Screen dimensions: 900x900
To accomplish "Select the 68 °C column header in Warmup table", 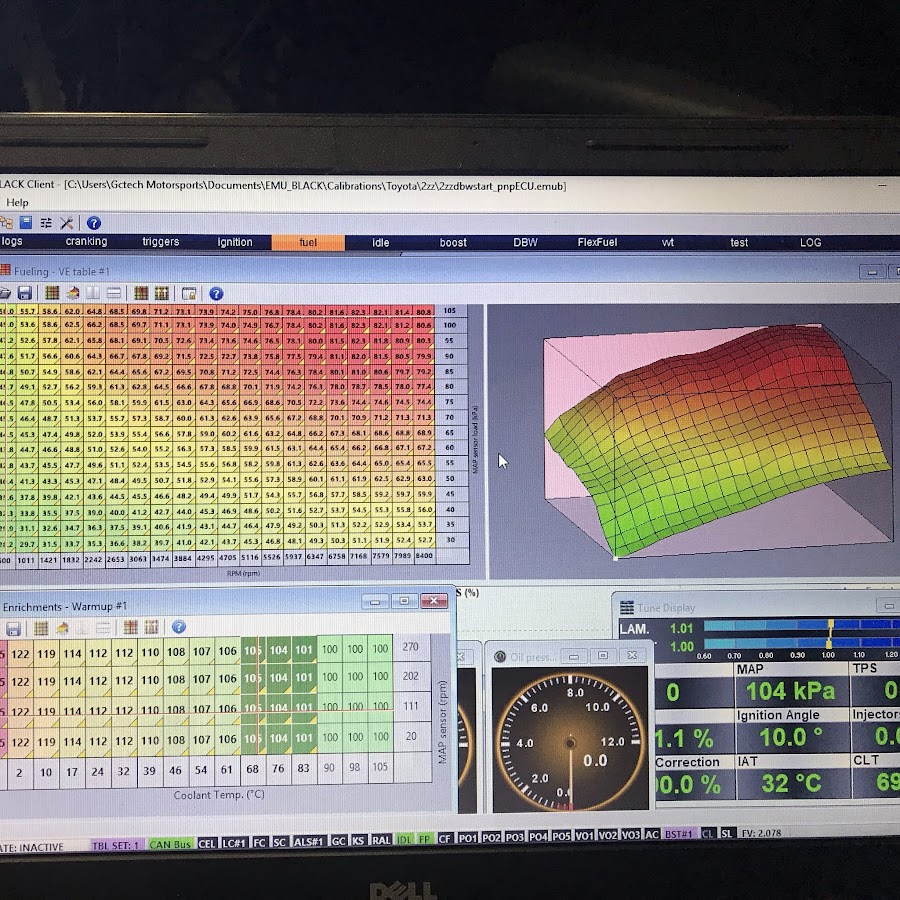I will (x=253, y=769).
